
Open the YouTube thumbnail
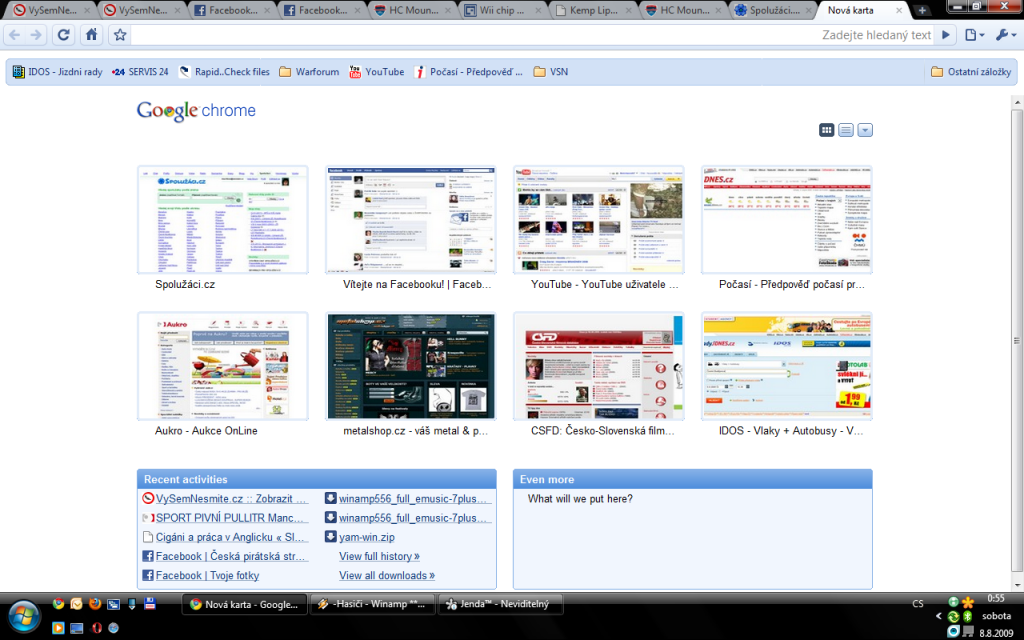(599, 219)
